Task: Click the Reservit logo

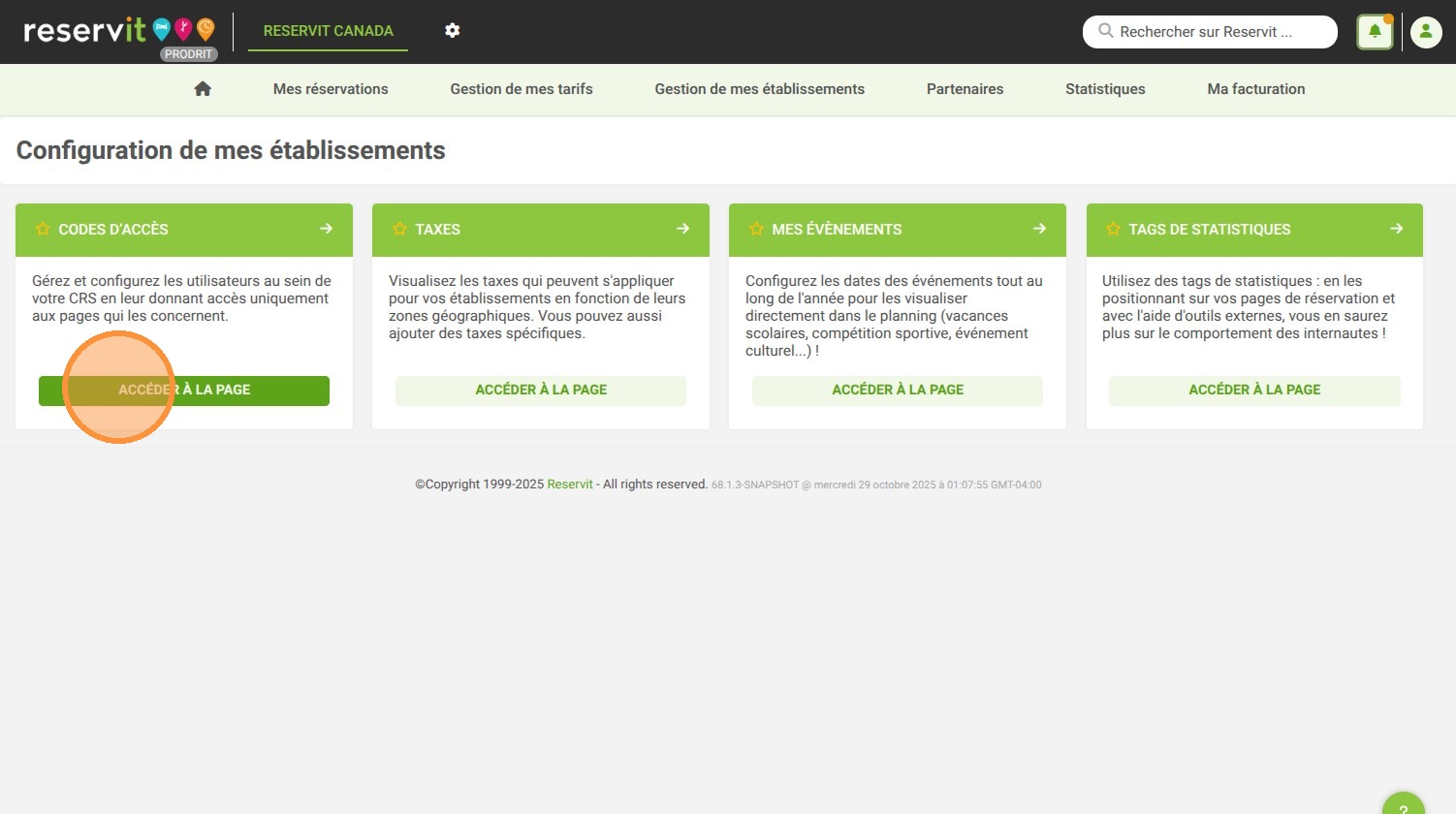Action: click(119, 30)
